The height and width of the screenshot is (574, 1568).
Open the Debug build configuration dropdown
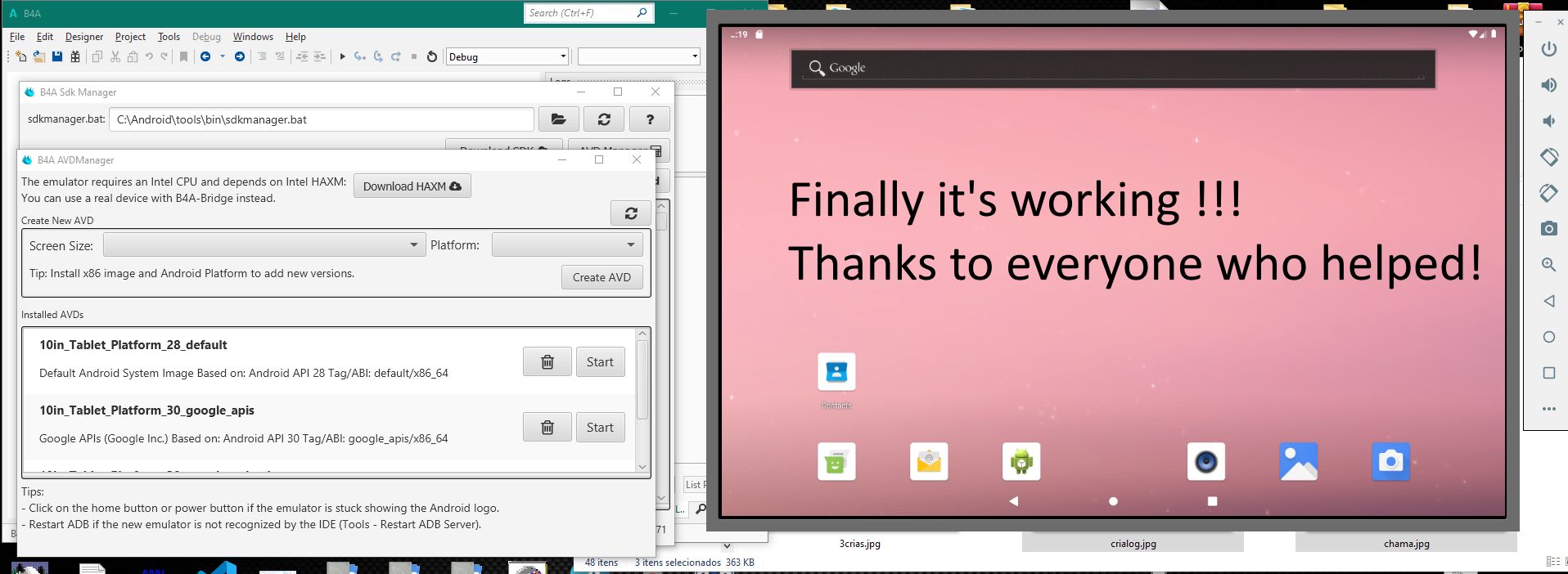point(507,56)
